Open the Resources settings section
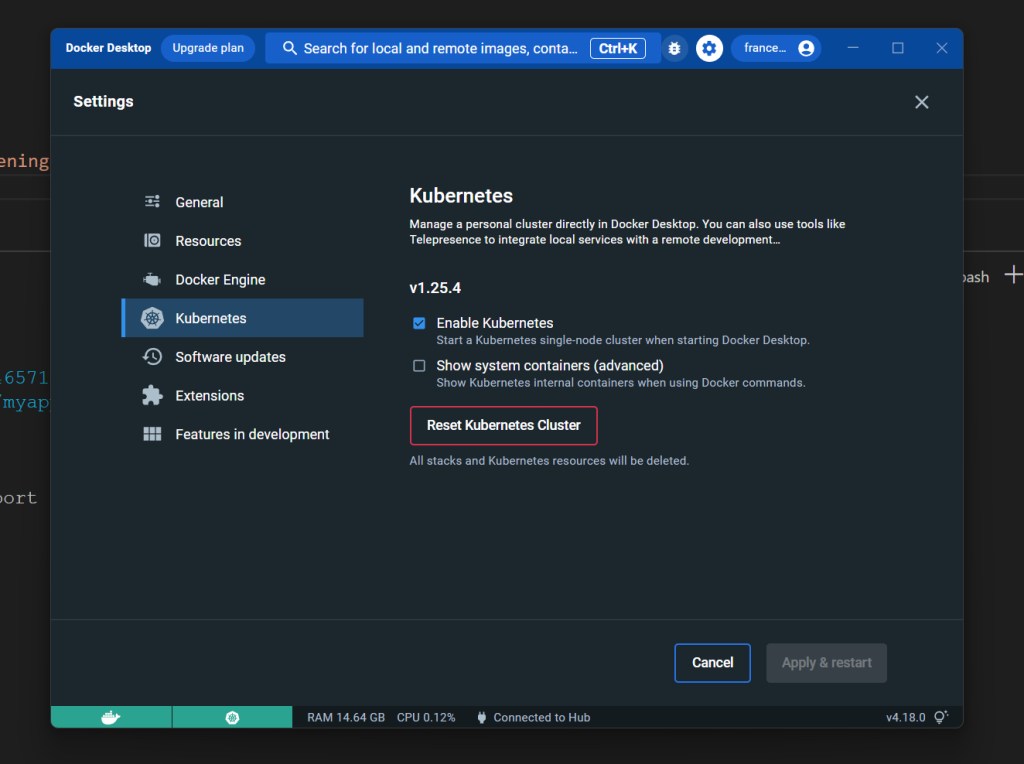 pyautogui.click(x=210, y=241)
